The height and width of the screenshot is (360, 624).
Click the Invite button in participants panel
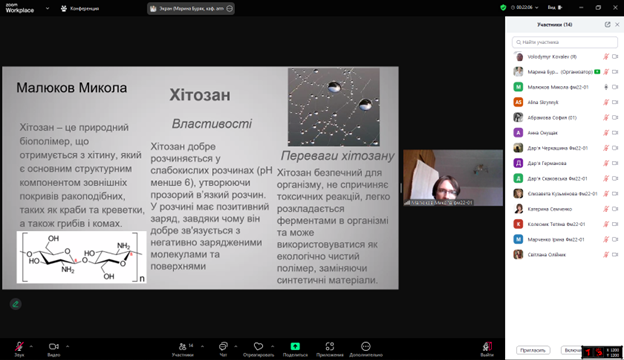tap(533, 350)
